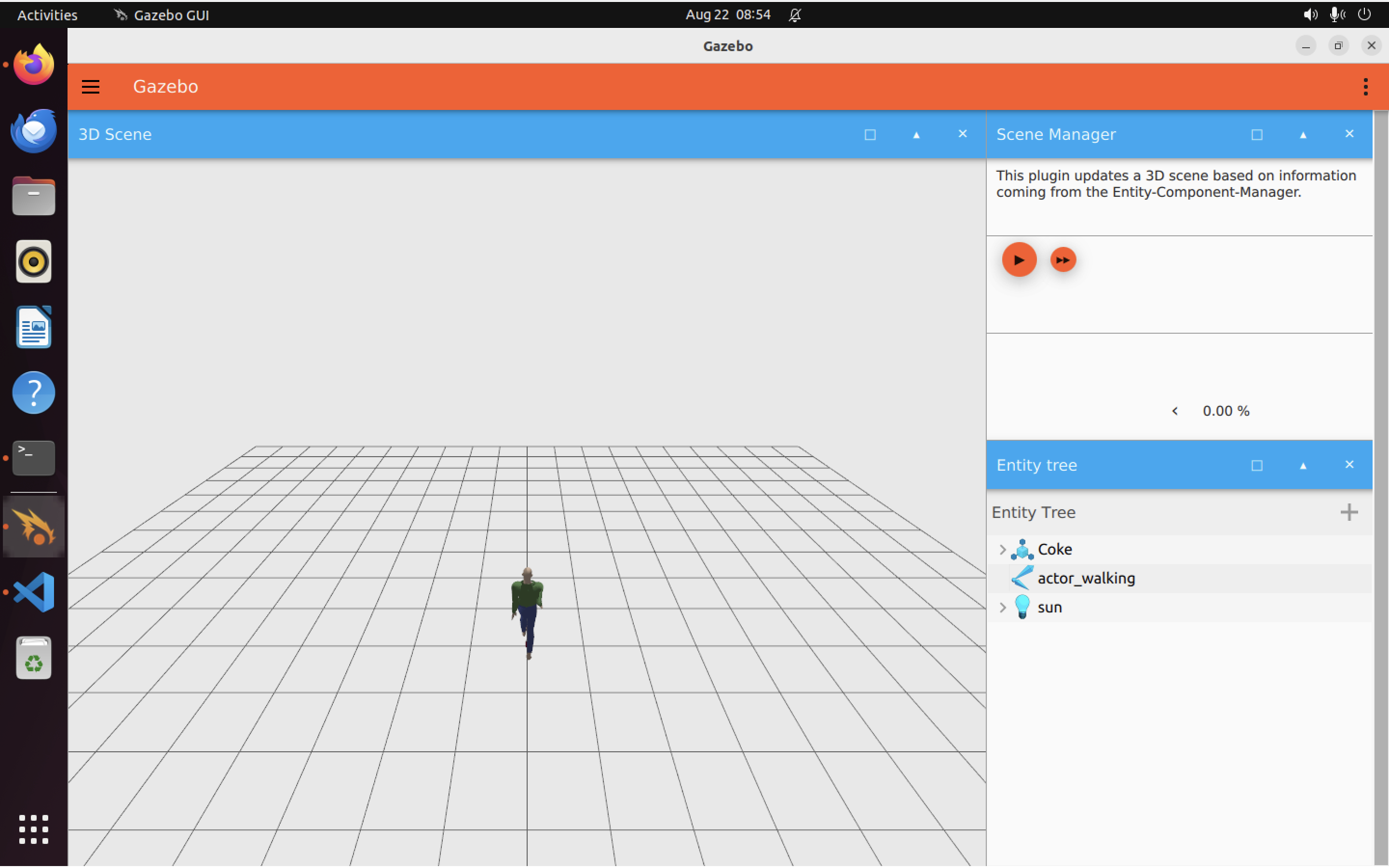Select actor_walking in the entity tree
This screenshot has height=868, width=1389.
tap(1086, 578)
